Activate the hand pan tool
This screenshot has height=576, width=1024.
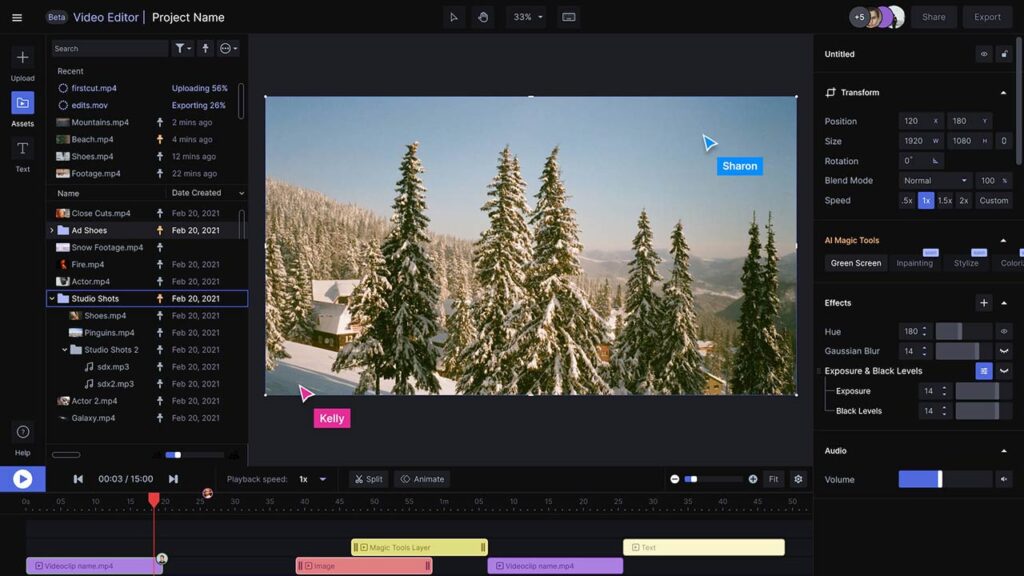483,17
